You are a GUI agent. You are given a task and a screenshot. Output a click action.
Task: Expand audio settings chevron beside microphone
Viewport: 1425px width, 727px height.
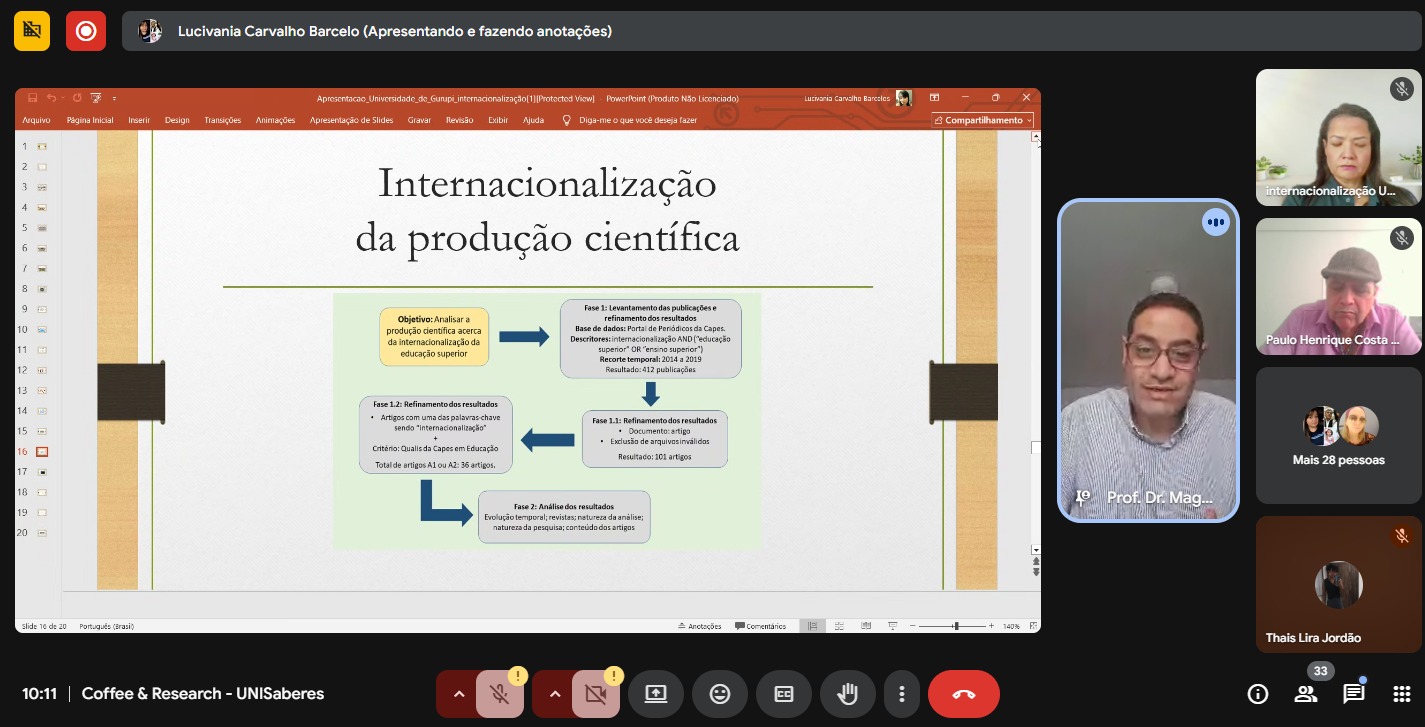(x=459, y=694)
